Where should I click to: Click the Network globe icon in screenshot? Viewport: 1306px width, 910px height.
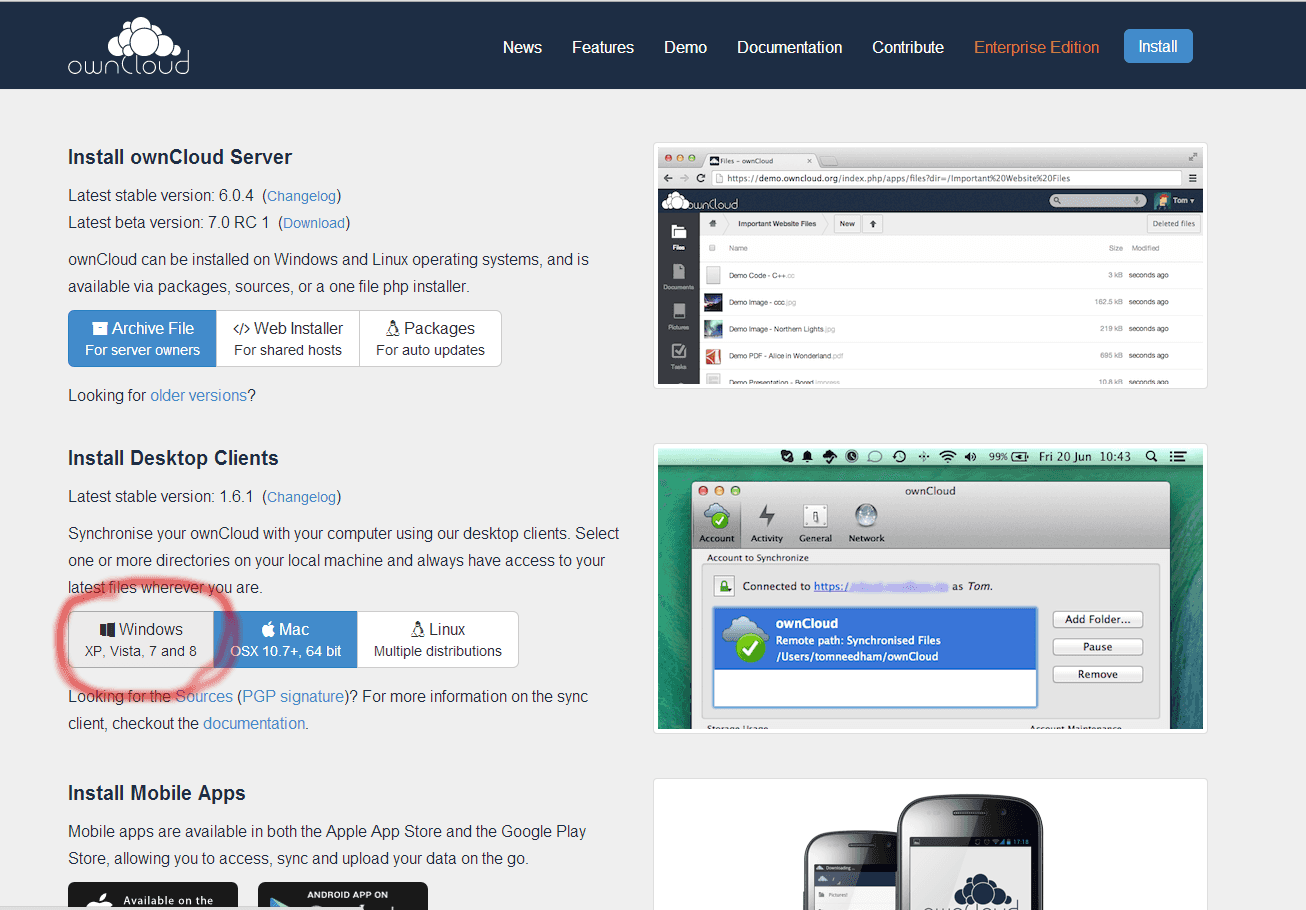coord(866,521)
